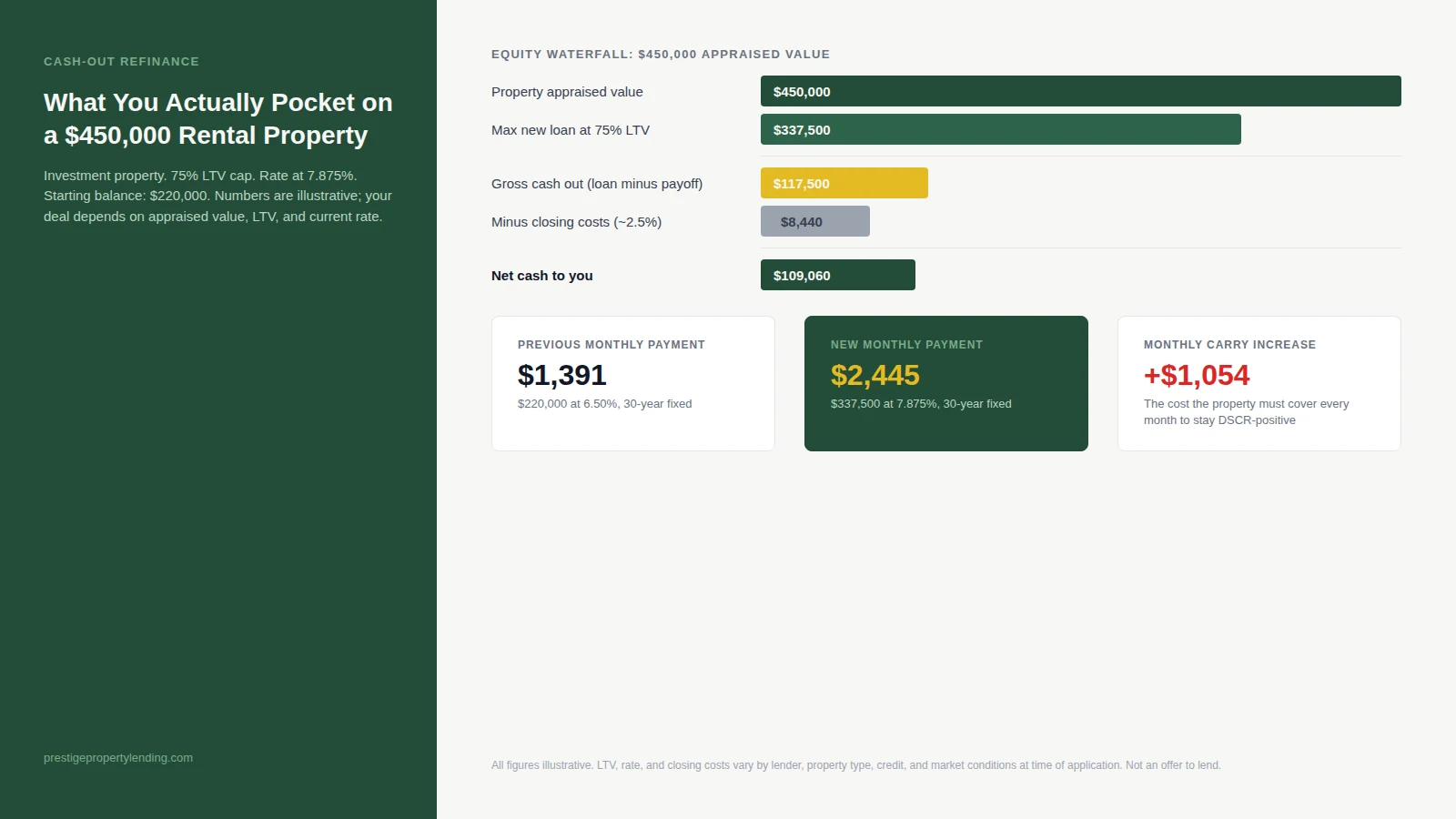Click the $2,445 new monthly payment value

click(x=875, y=375)
